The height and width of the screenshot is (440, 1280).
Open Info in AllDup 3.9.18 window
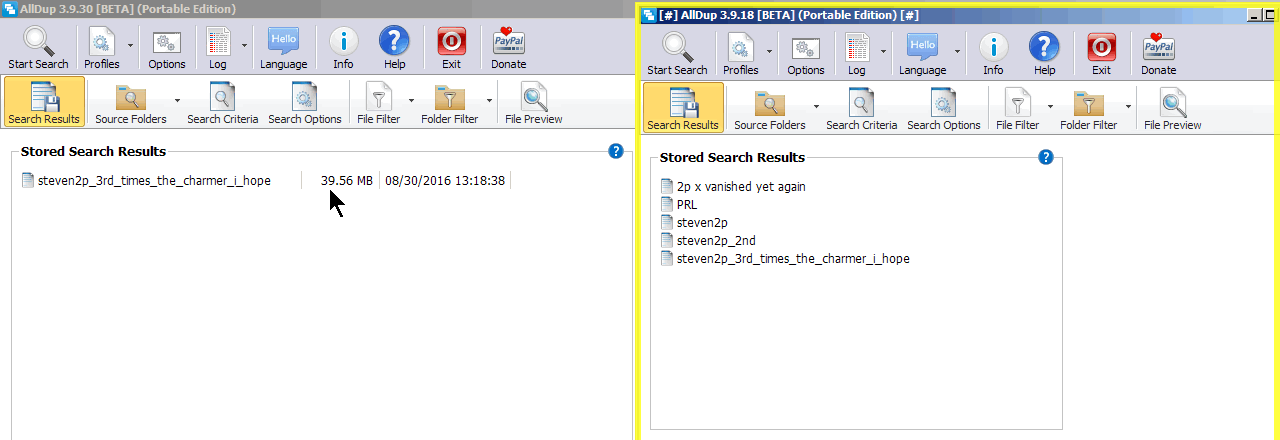pos(993,54)
